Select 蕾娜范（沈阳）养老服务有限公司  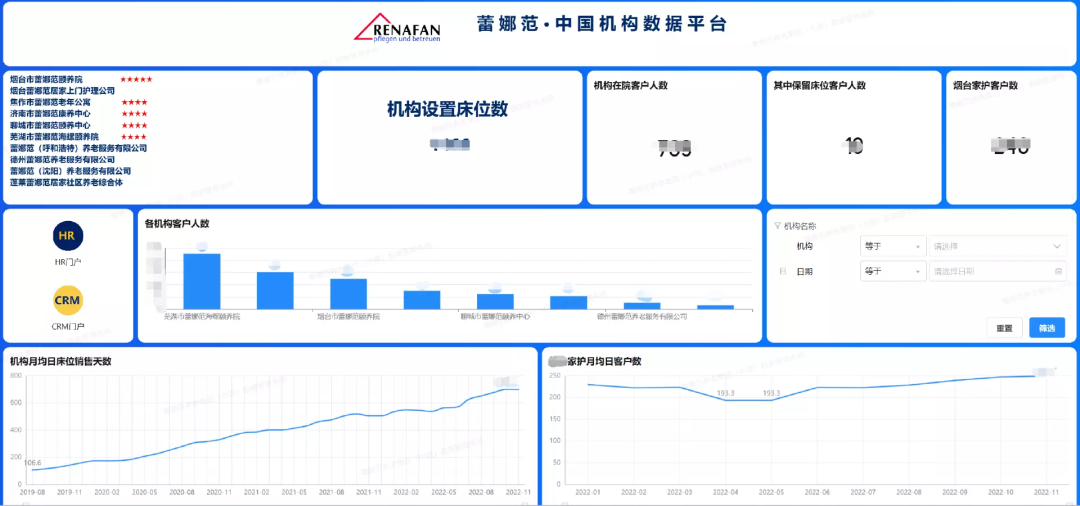(70, 171)
